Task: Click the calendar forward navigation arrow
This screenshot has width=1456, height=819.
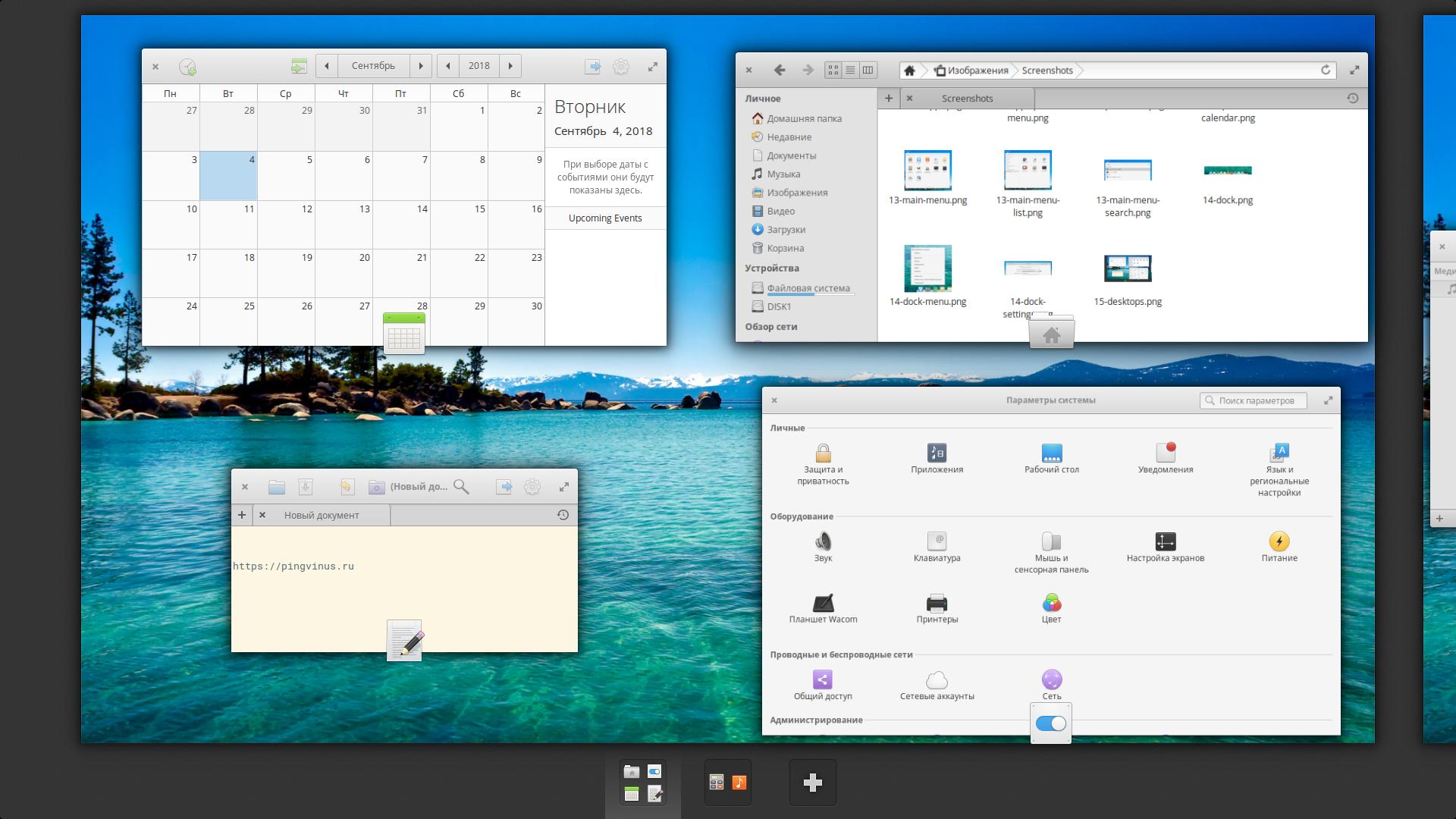Action: (421, 65)
